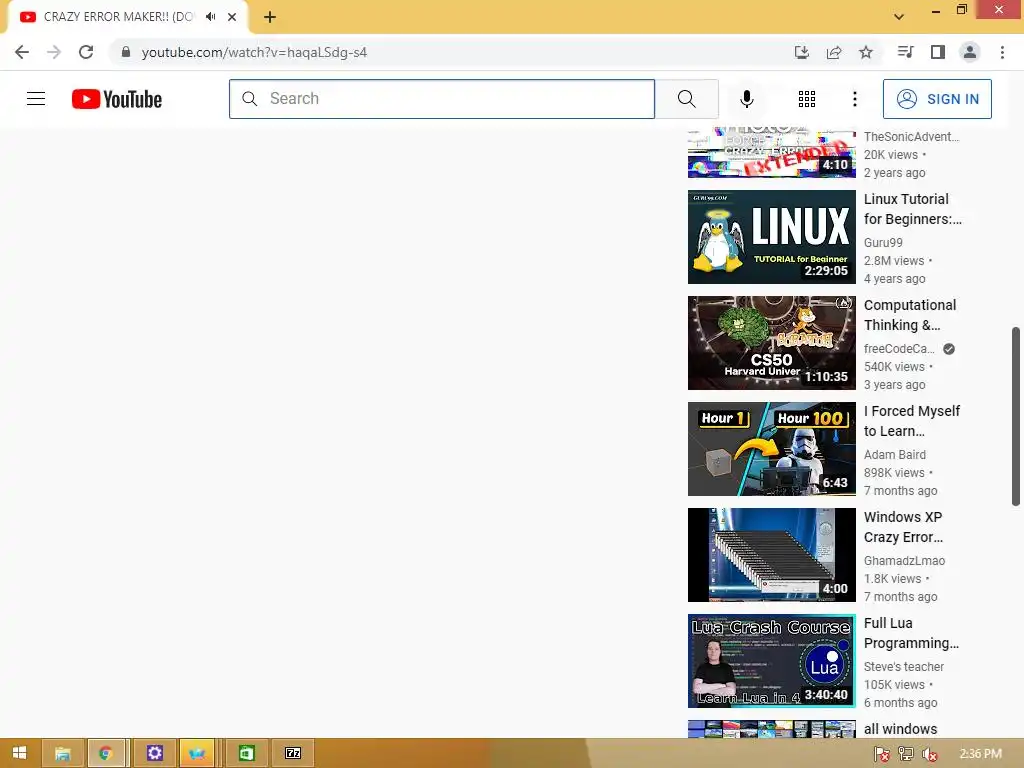Go to the YouTube home logo

117,99
